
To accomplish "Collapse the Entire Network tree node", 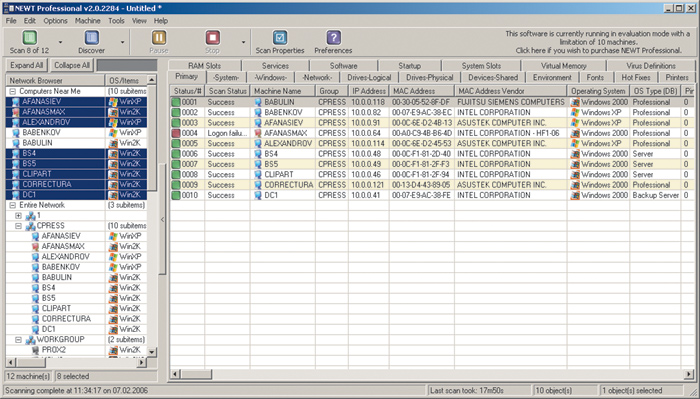I will 13,205.
